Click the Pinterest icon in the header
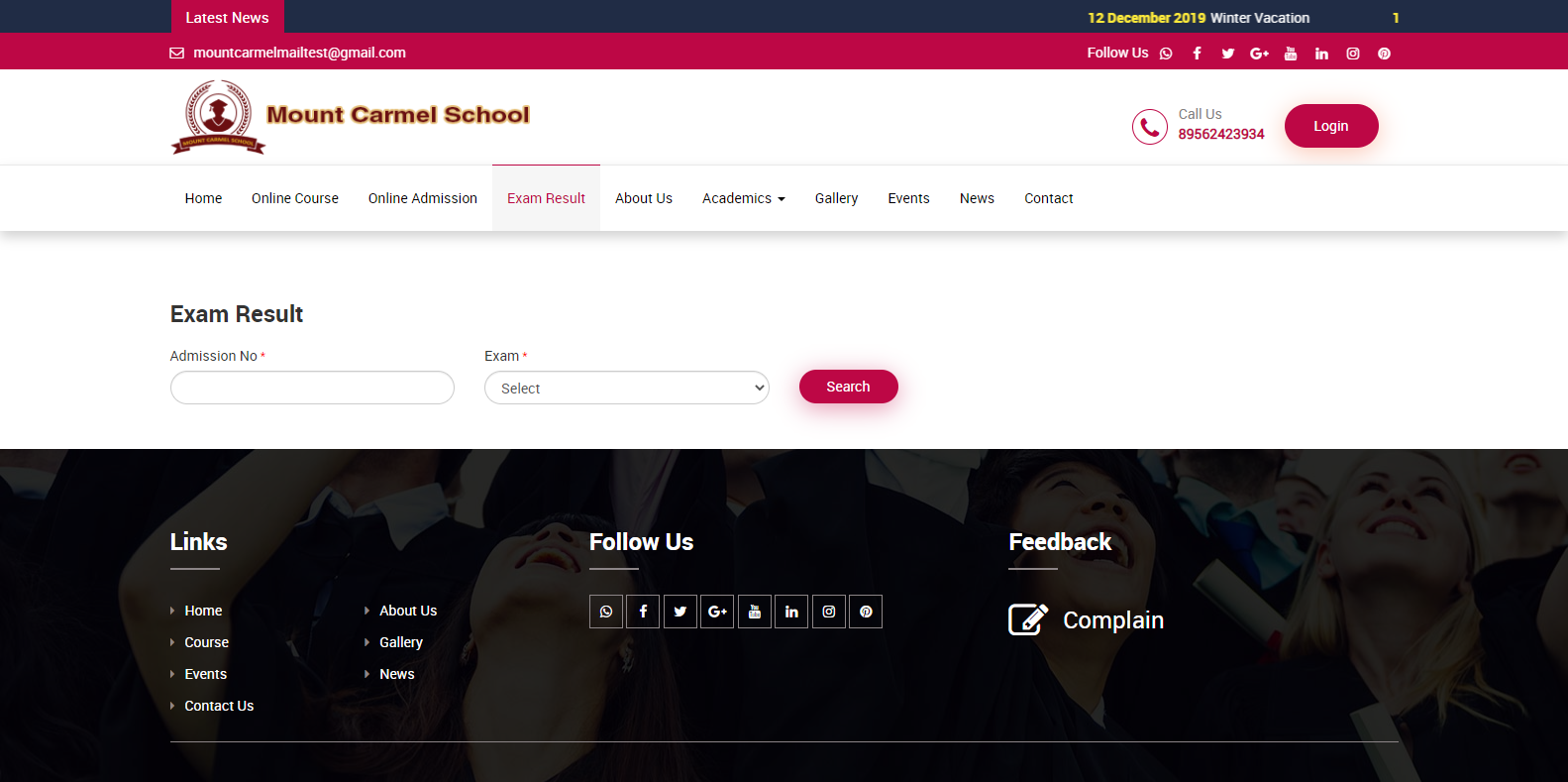Image resolution: width=1568 pixels, height=782 pixels. 1384,54
